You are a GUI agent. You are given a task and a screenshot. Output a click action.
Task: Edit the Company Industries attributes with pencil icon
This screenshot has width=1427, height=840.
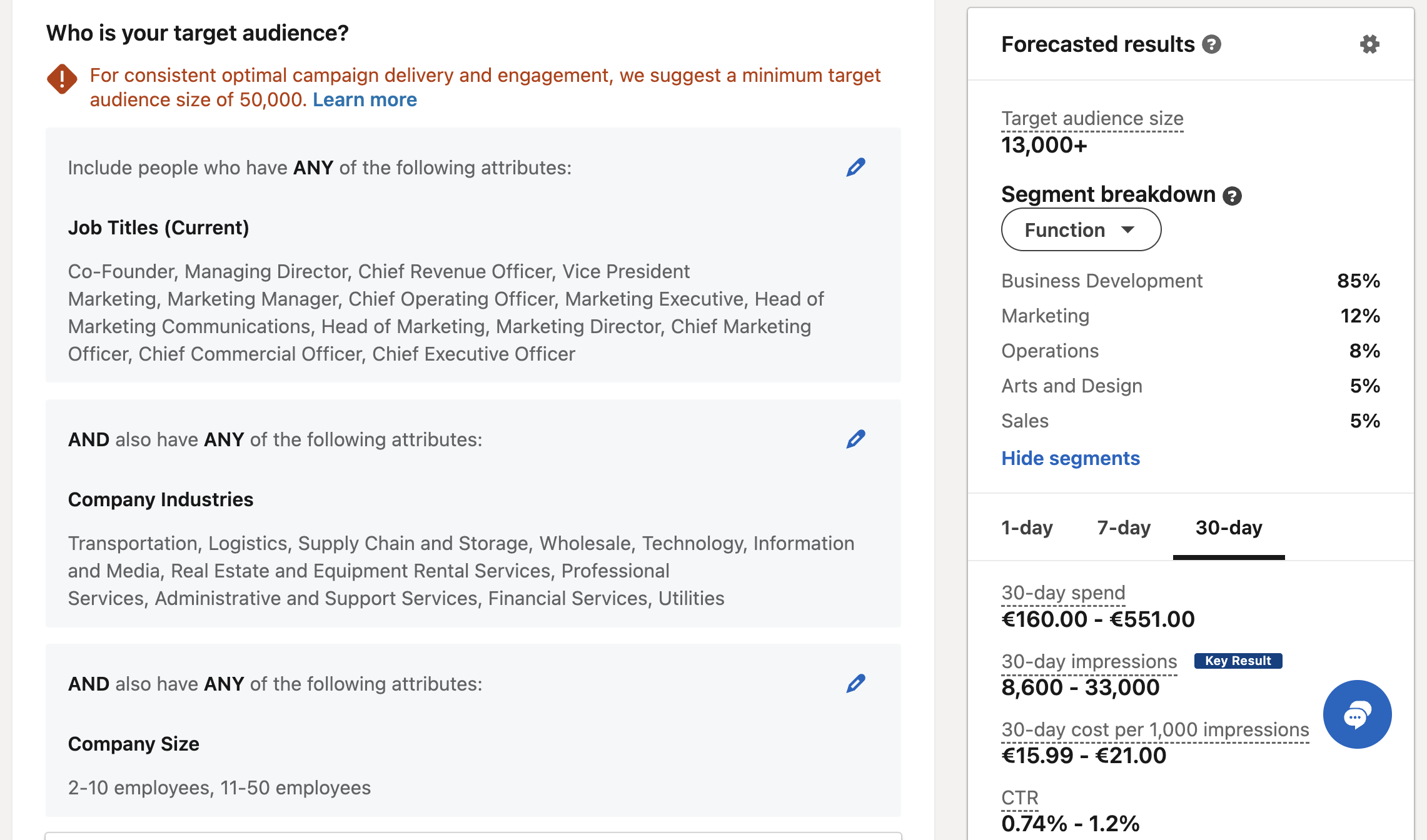pos(855,439)
